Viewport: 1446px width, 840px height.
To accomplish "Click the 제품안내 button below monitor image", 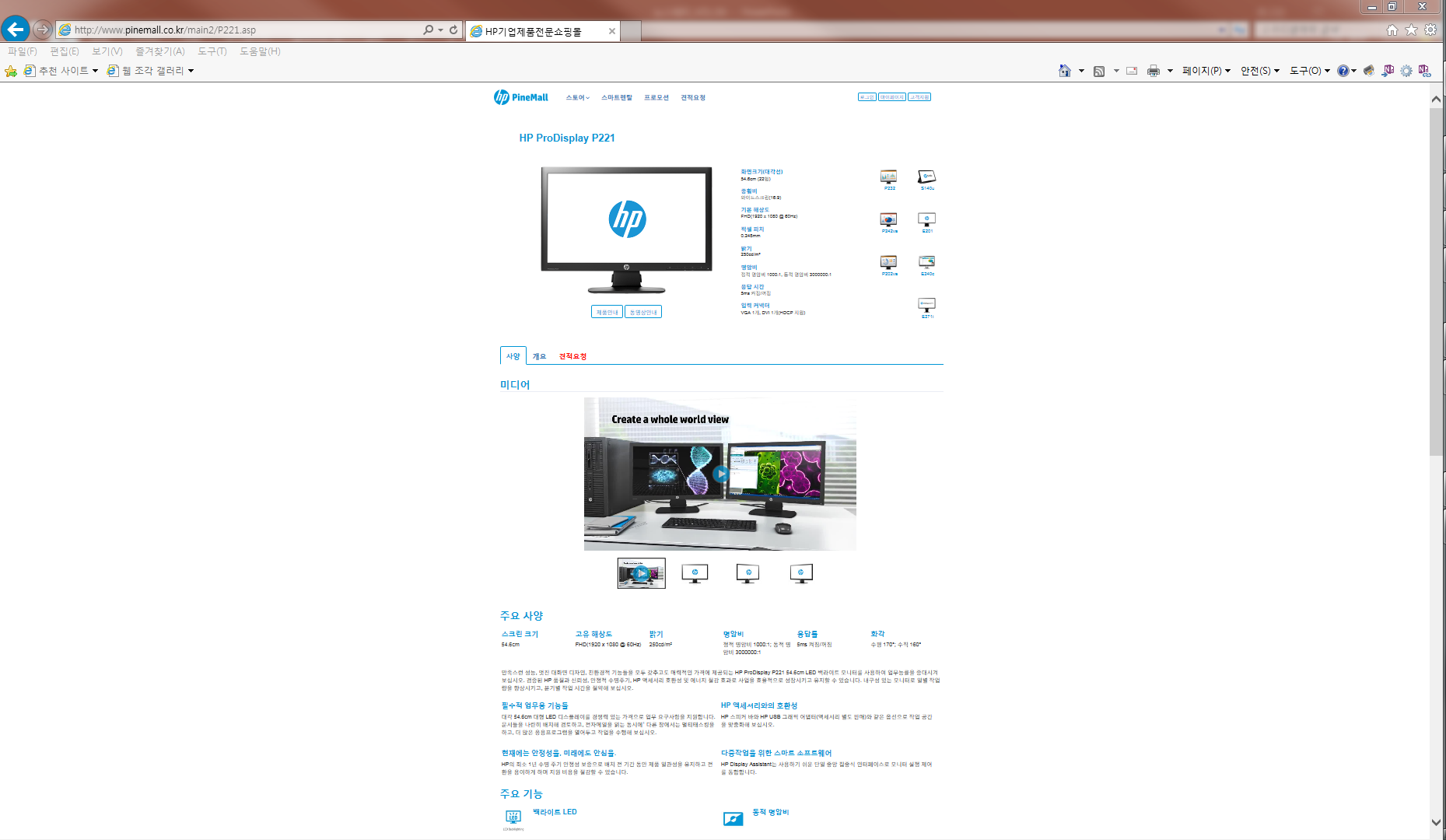I will pos(607,312).
